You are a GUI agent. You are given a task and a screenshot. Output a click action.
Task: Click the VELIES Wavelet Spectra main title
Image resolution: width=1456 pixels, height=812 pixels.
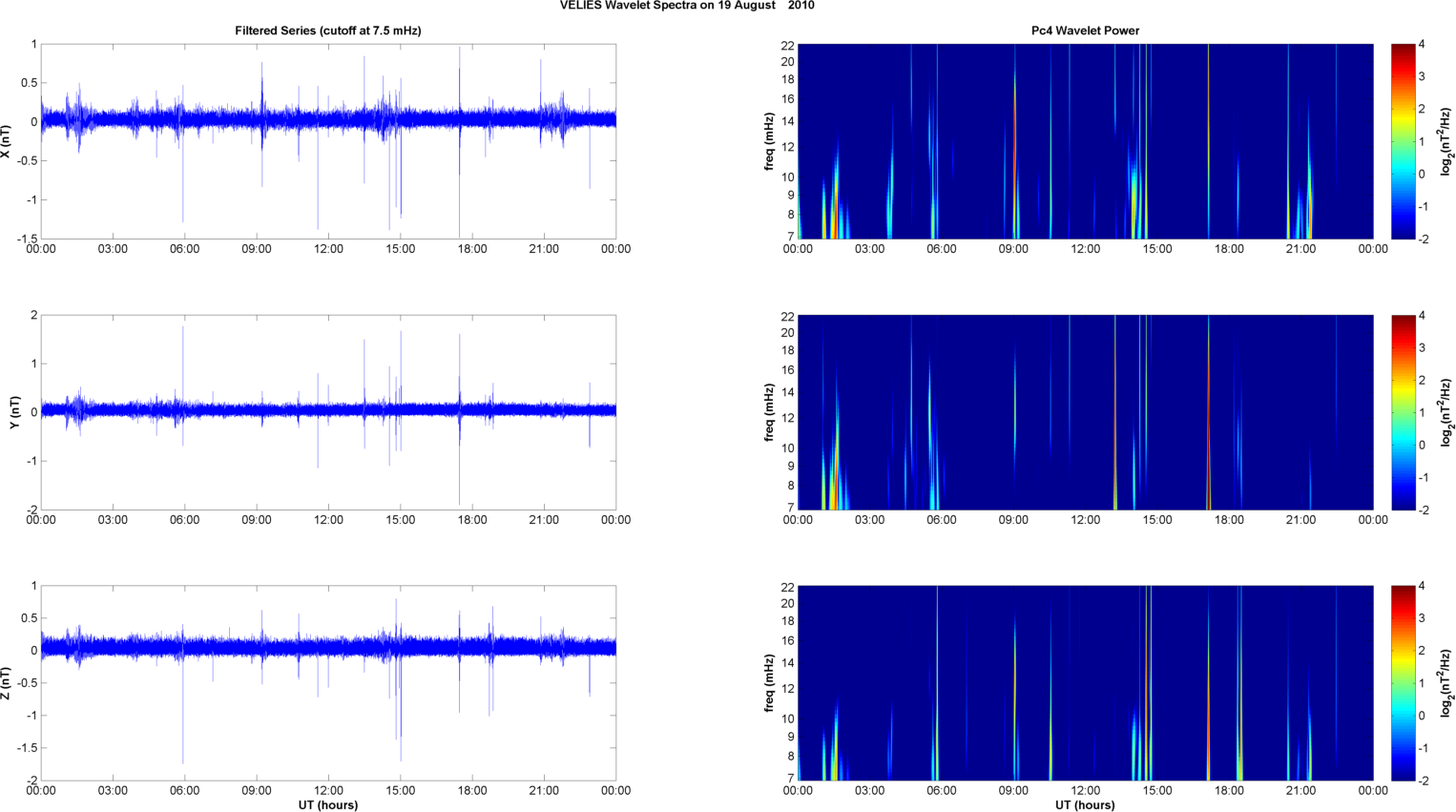tap(687, 6)
